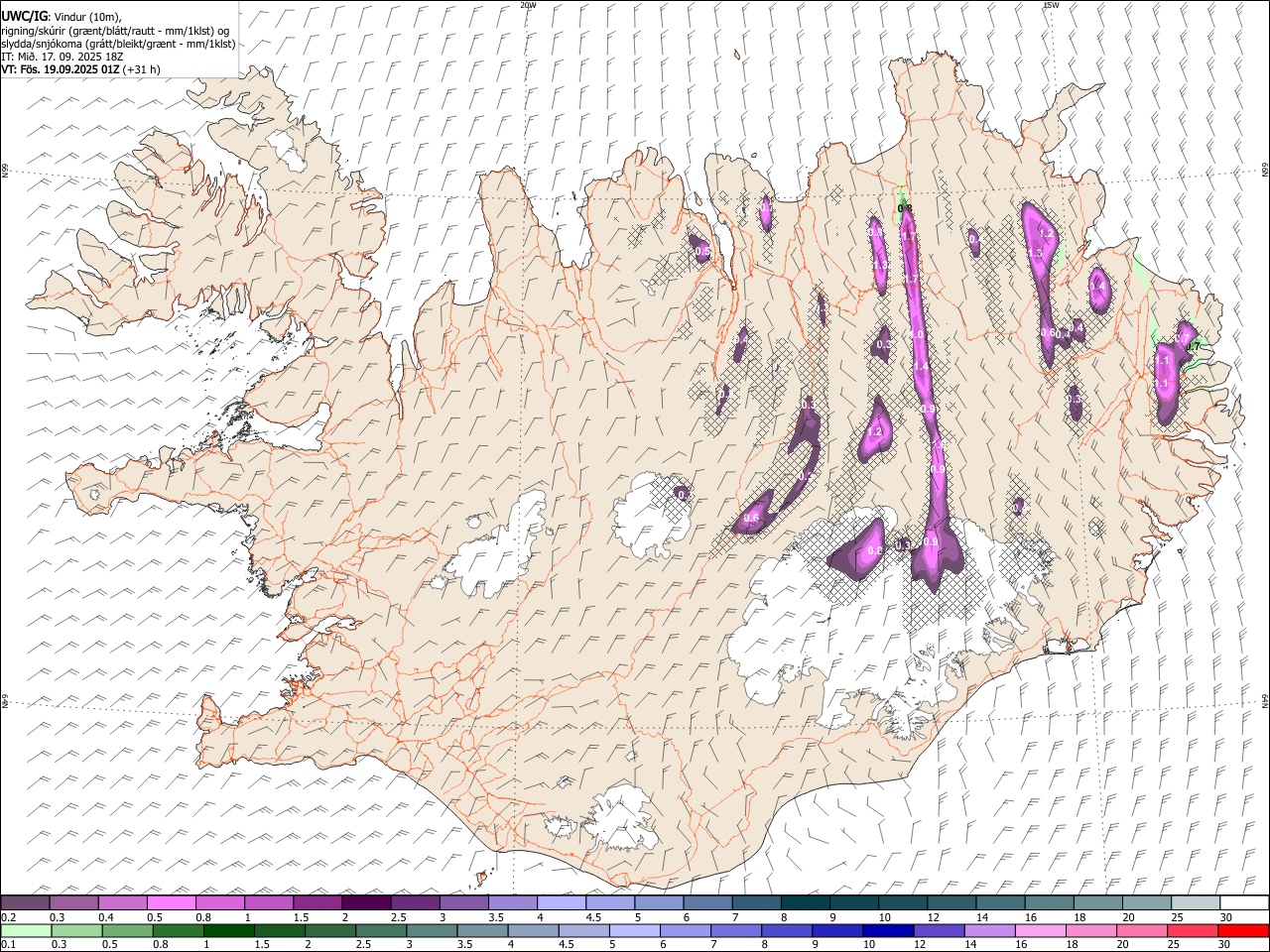The height and width of the screenshot is (952, 1270).
Task: Click the '(+31 h)' forecast offset
Action: pyautogui.click(x=142, y=69)
